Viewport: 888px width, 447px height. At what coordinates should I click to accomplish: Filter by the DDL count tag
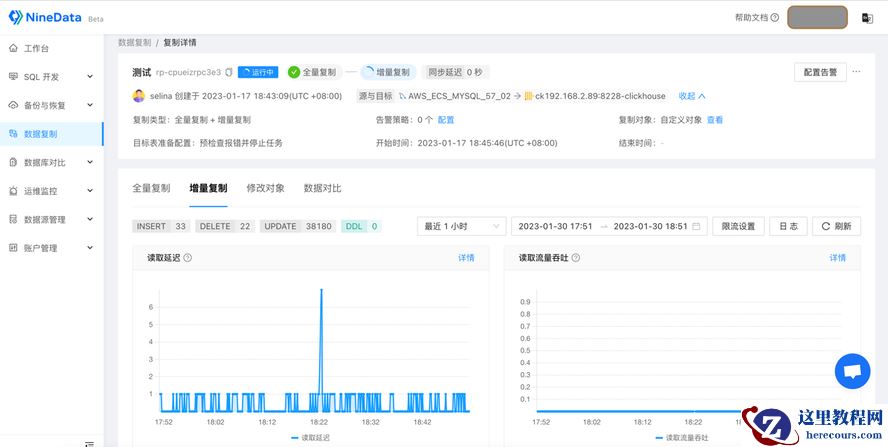(361, 226)
